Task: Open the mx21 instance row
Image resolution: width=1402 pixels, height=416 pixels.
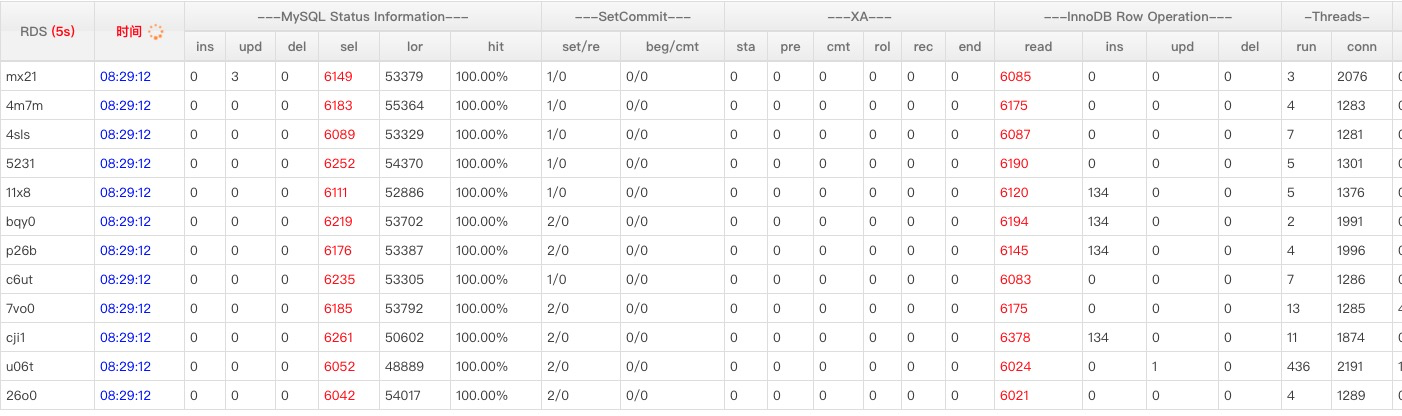Action: [701, 76]
